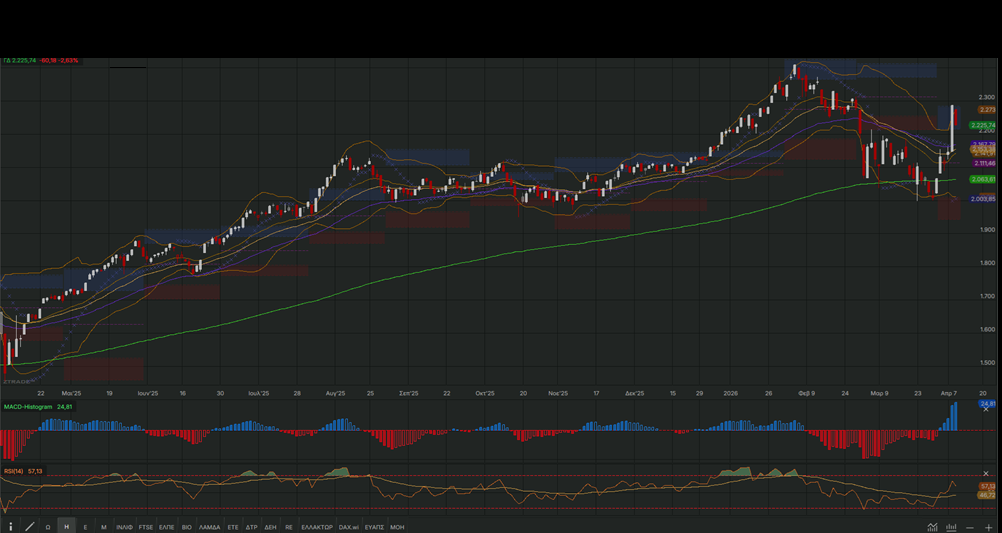
Task: Switch to the Ω timeframe button
Action: 48,527
